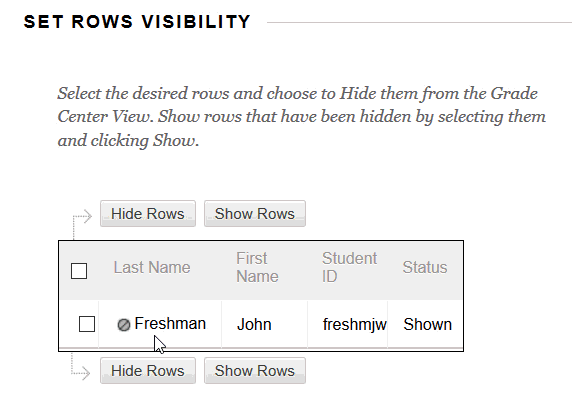Select the John first name cell
Screen dimensions: 580x420
tap(264, 324)
